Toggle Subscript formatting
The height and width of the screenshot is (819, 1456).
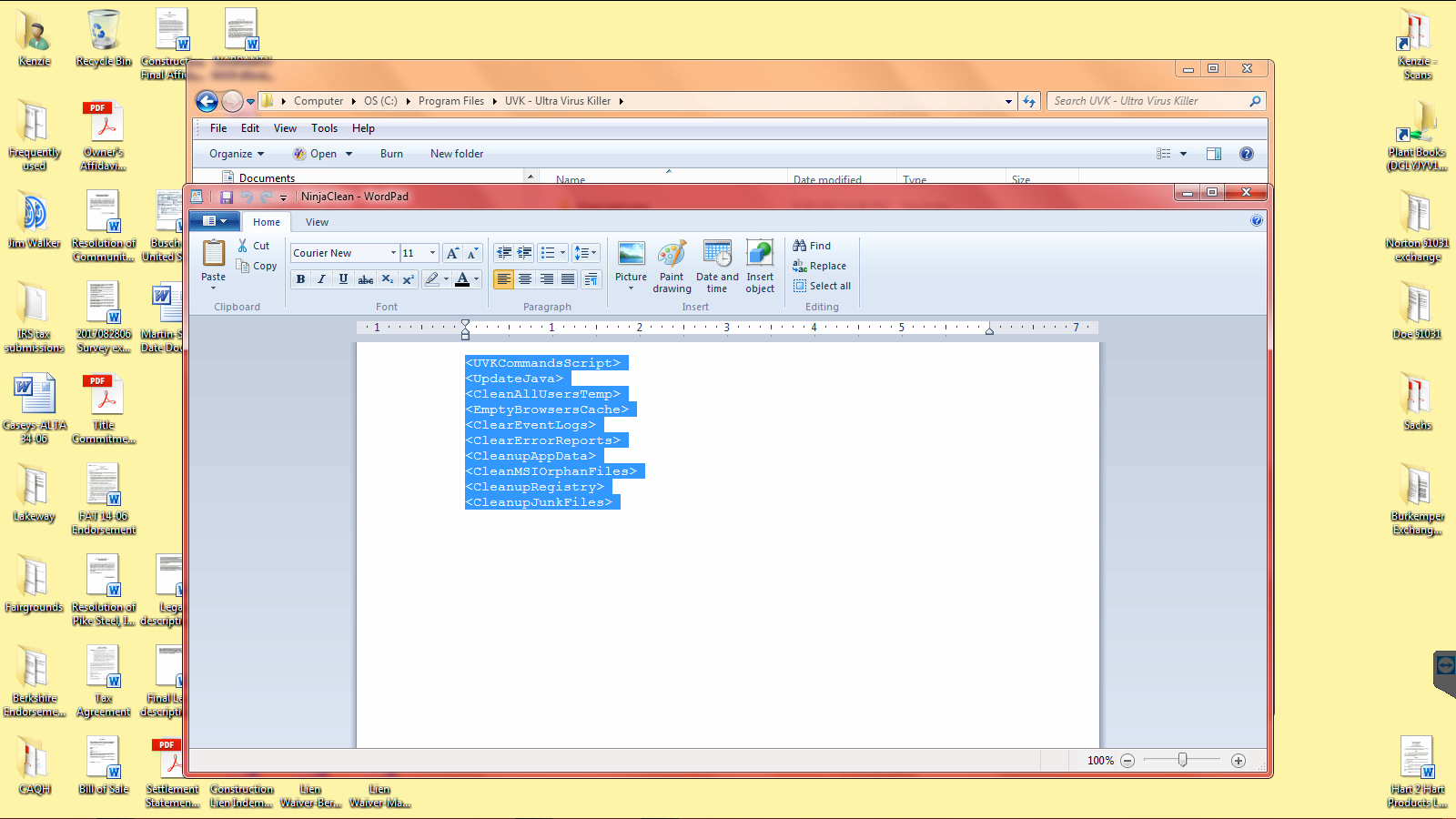(x=387, y=279)
